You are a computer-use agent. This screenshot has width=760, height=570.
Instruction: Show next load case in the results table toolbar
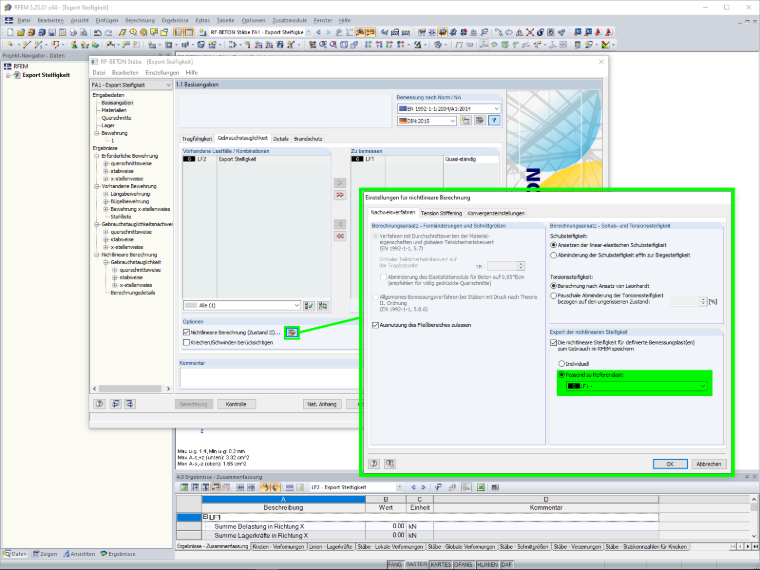click(423, 487)
